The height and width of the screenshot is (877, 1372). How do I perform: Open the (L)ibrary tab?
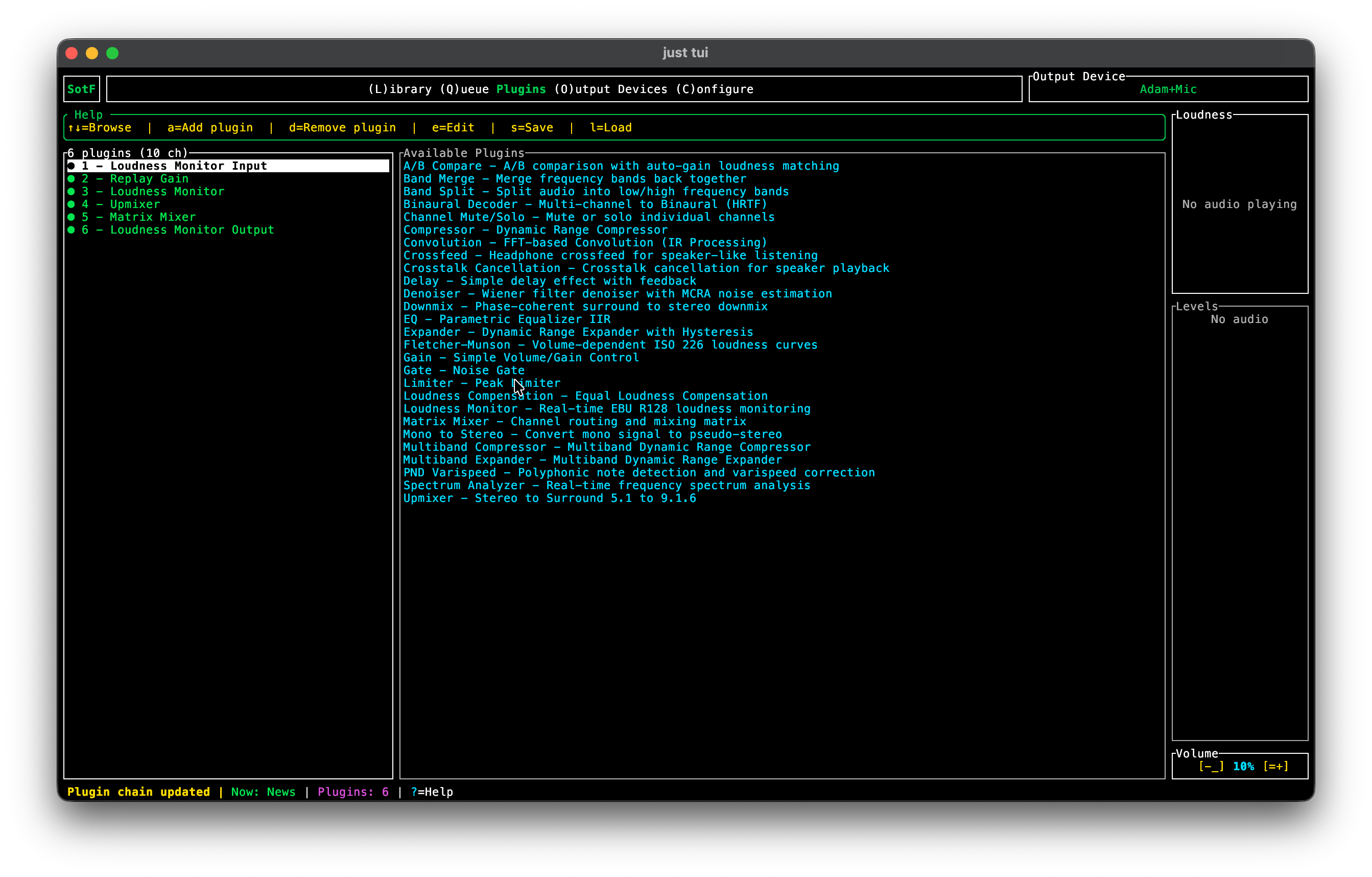click(x=400, y=89)
